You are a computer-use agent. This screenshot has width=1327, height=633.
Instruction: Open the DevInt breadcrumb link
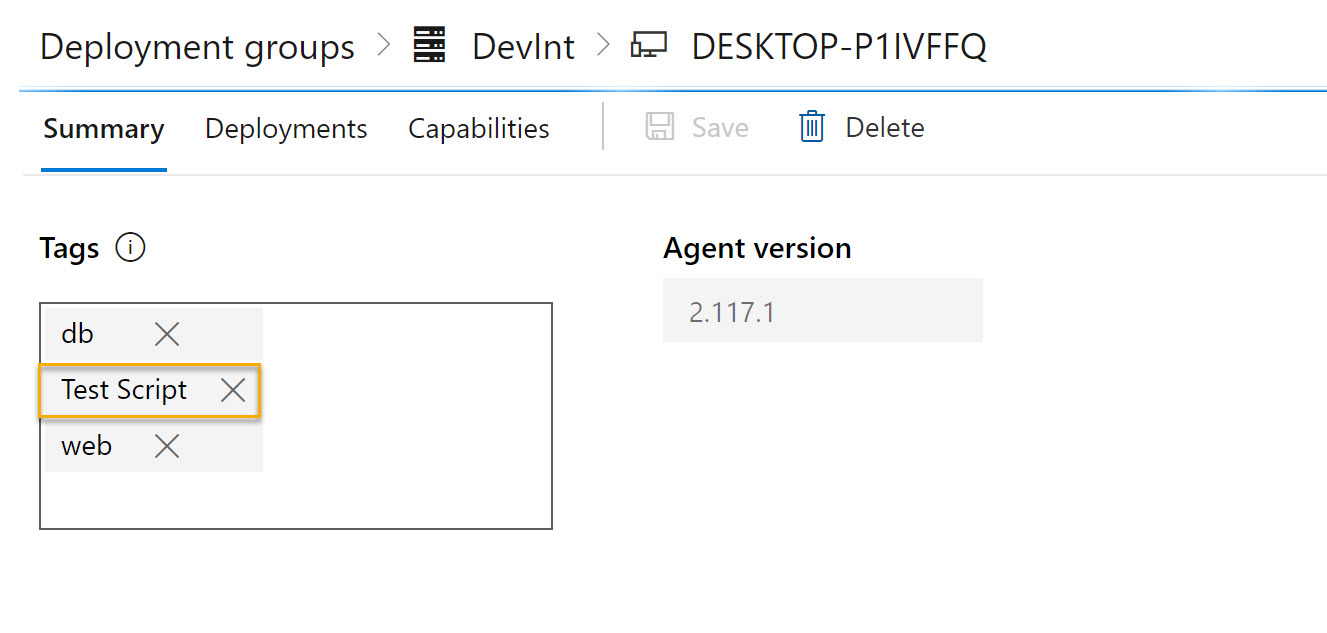(x=522, y=45)
